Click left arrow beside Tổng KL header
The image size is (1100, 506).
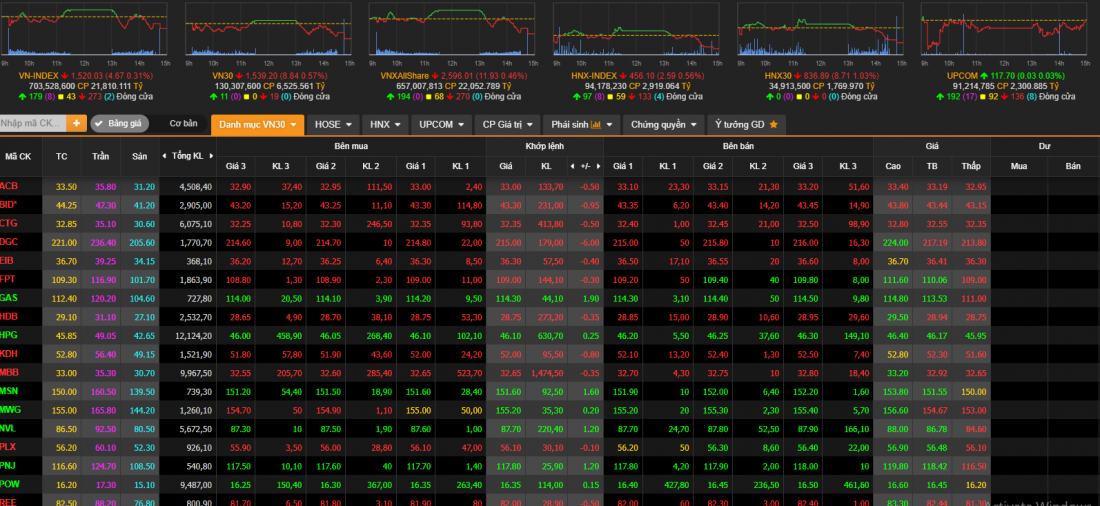coord(165,156)
